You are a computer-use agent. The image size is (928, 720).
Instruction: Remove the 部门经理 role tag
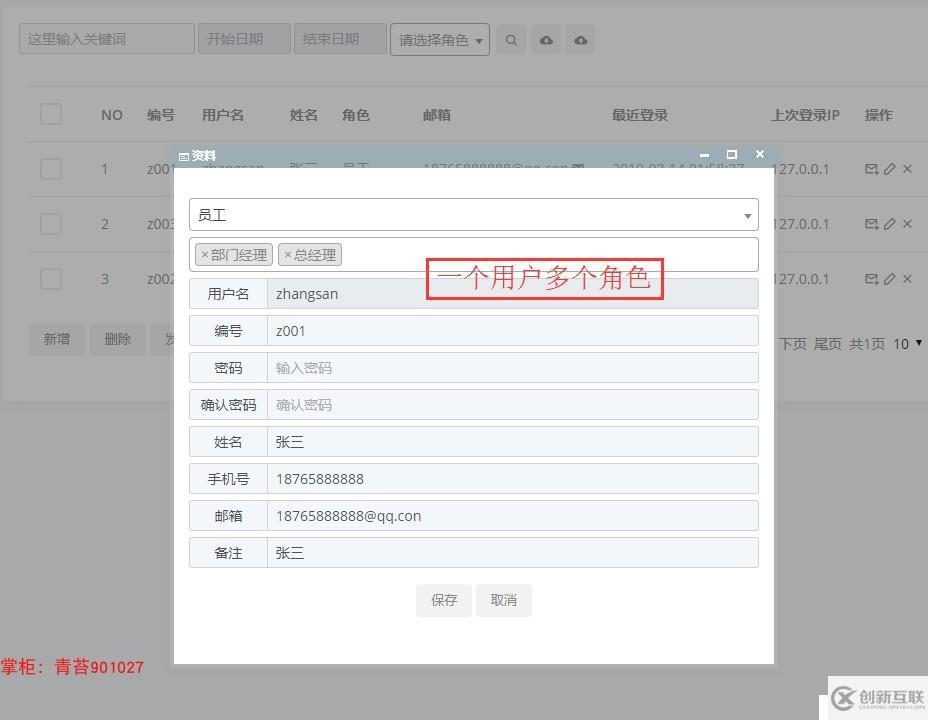click(205, 254)
